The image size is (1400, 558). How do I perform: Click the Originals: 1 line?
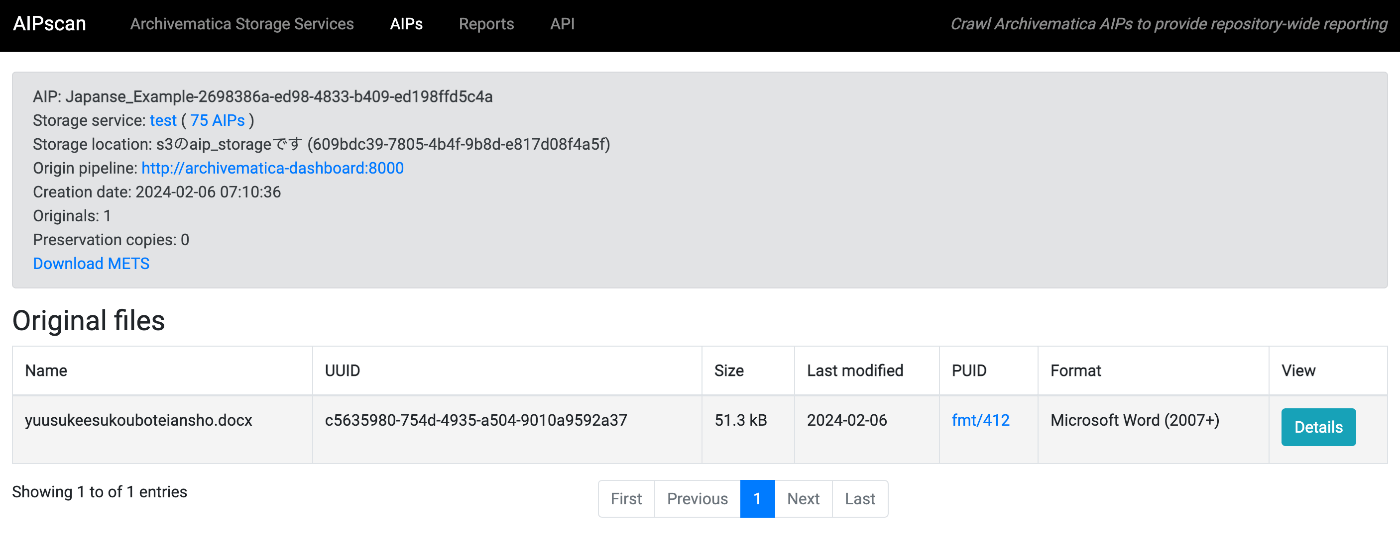[x=72, y=216]
